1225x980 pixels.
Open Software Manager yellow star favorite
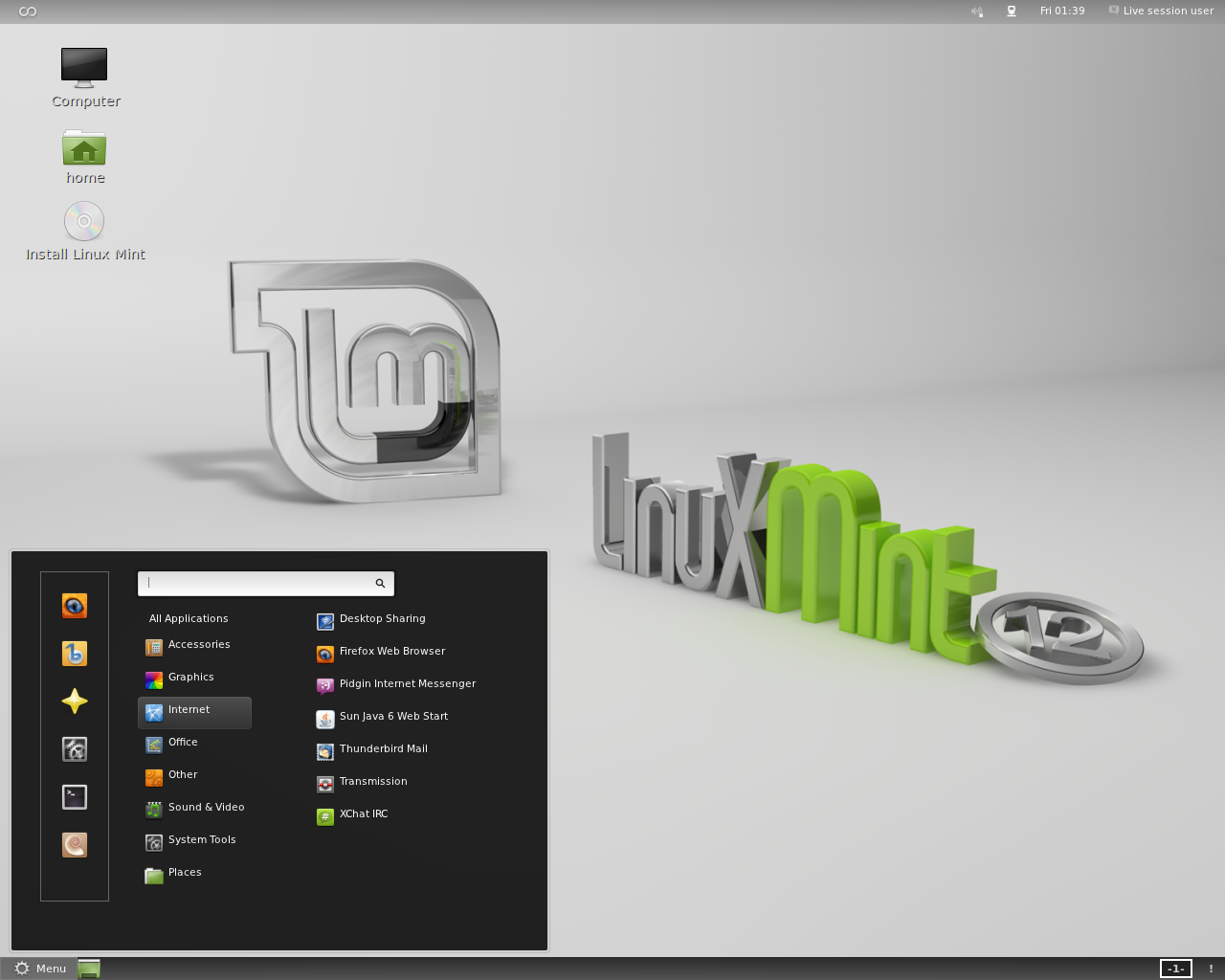pyautogui.click(x=75, y=702)
